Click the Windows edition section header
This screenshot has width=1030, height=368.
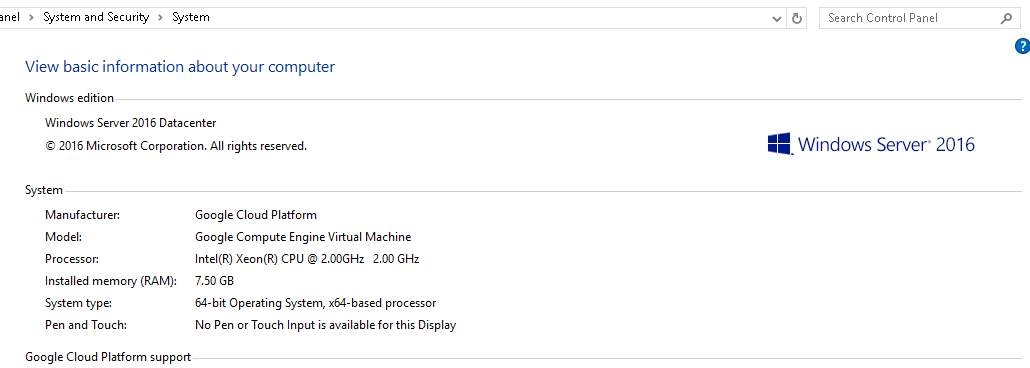(70, 98)
